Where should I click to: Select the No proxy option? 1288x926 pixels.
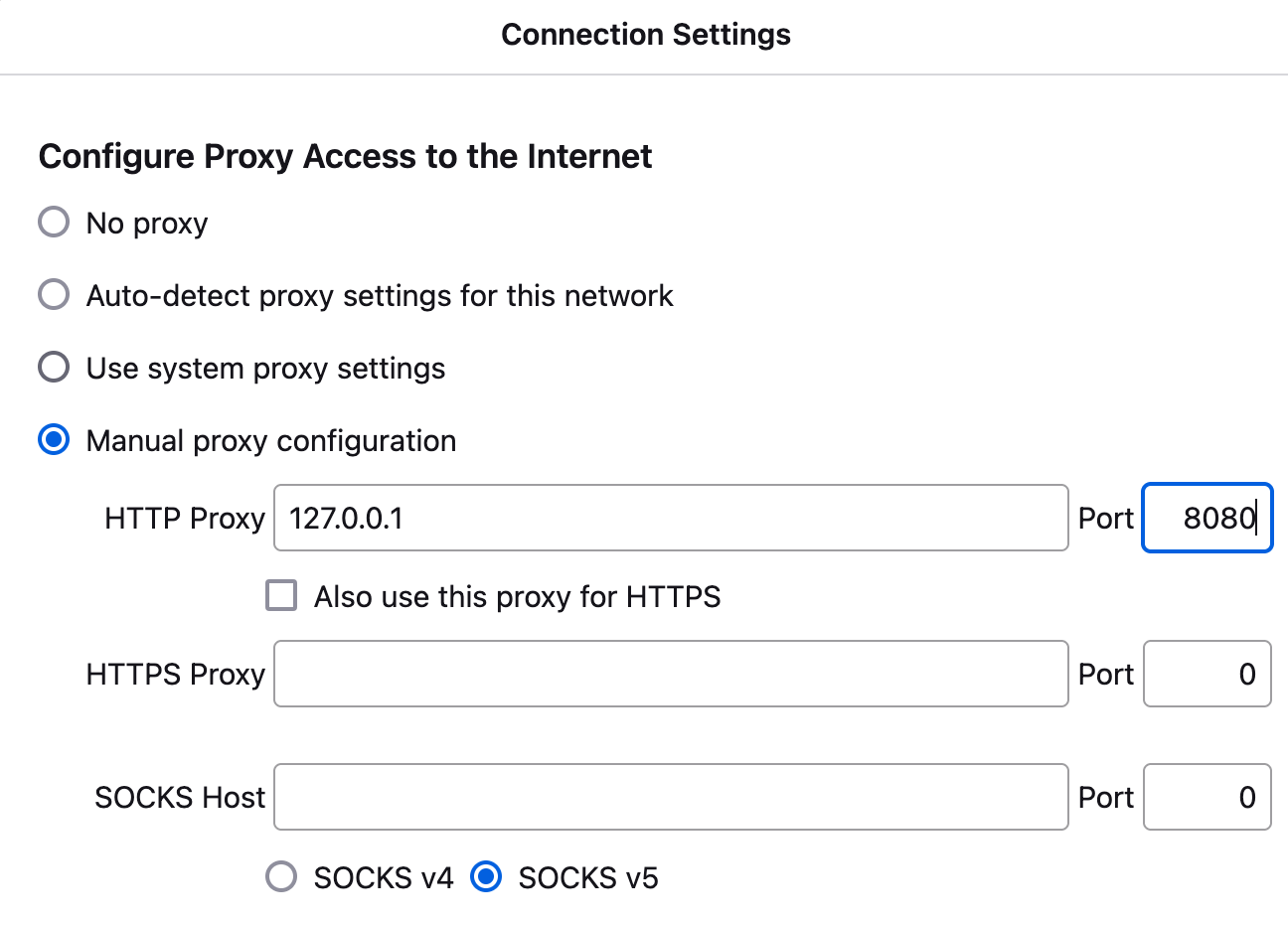click(54, 222)
